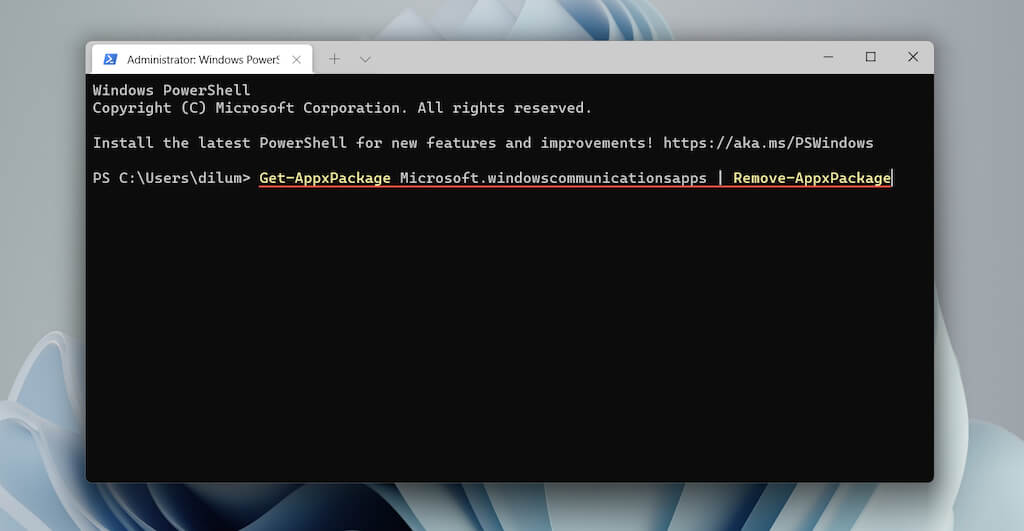1024x531 pixels.
Task: Close the Windows Terminal window
Action: click(x=913, y=57)
